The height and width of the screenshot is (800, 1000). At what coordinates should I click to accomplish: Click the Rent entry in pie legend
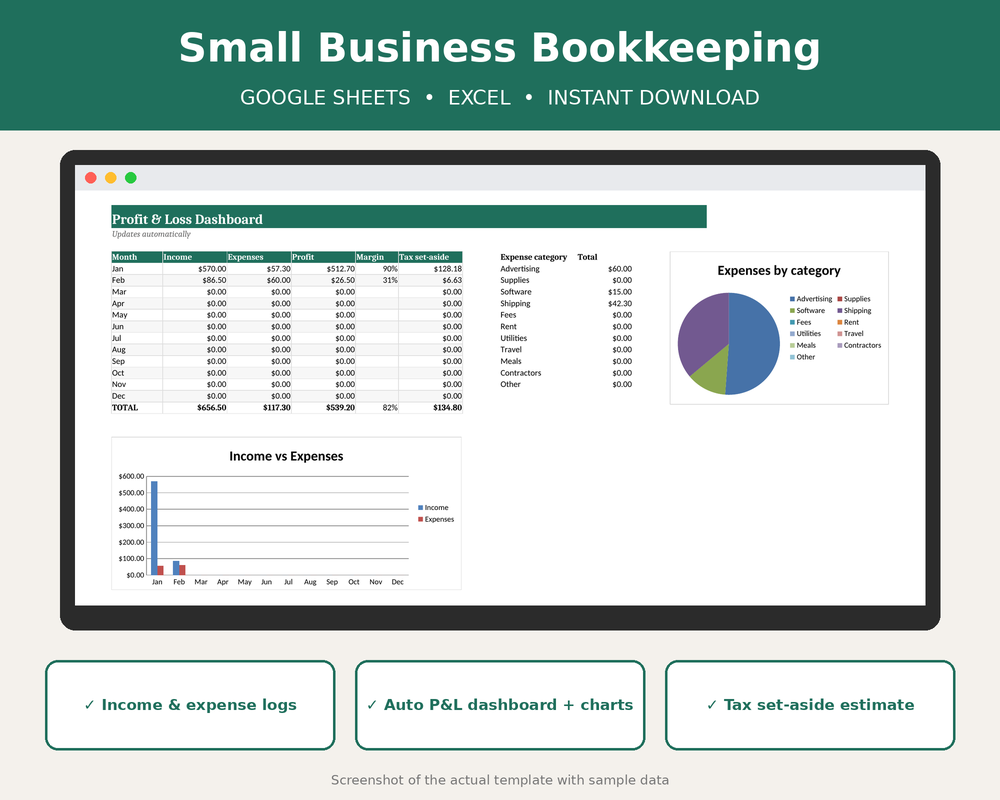pyautogui.click(x=848, y=323)
